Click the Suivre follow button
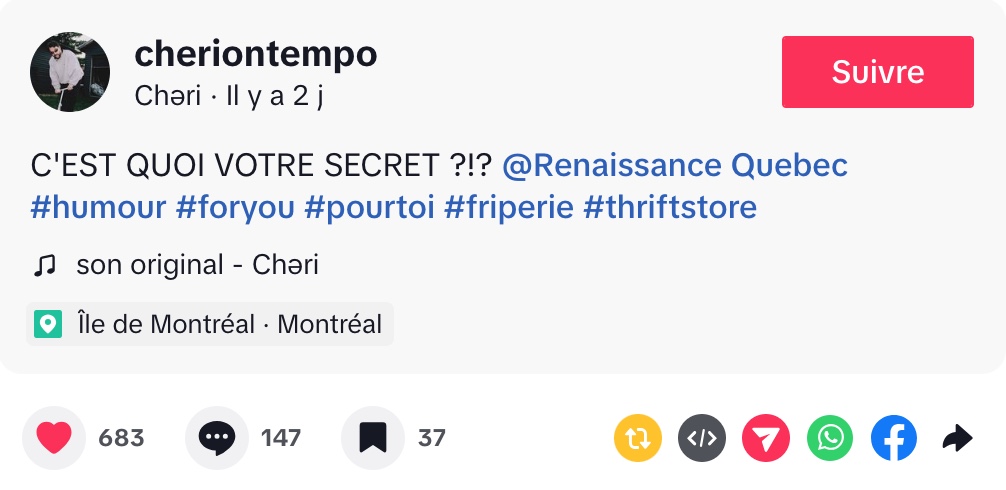 [x=877, y=72]
